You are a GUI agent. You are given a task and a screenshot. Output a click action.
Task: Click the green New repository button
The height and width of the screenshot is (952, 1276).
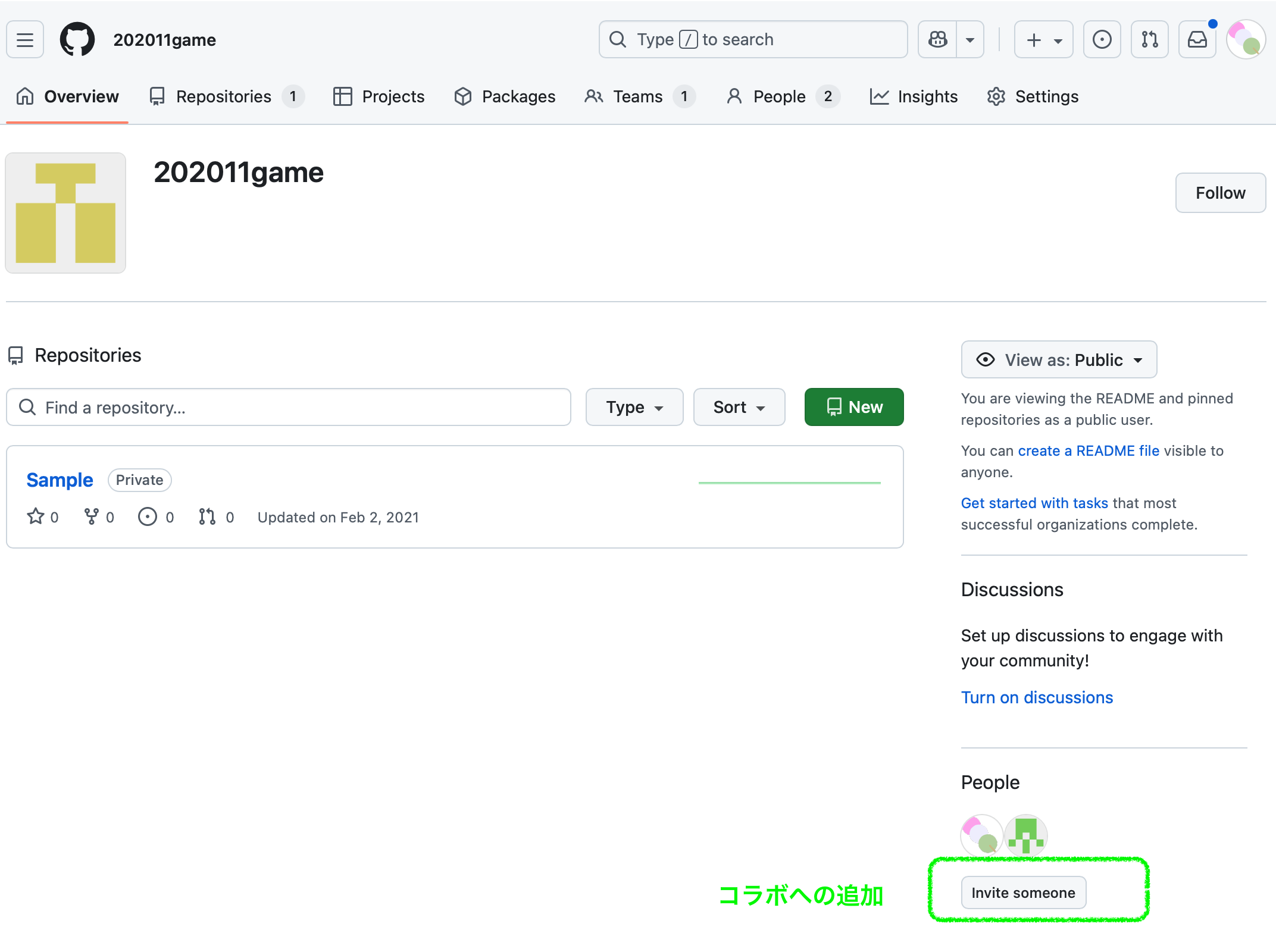pos(853,408)
